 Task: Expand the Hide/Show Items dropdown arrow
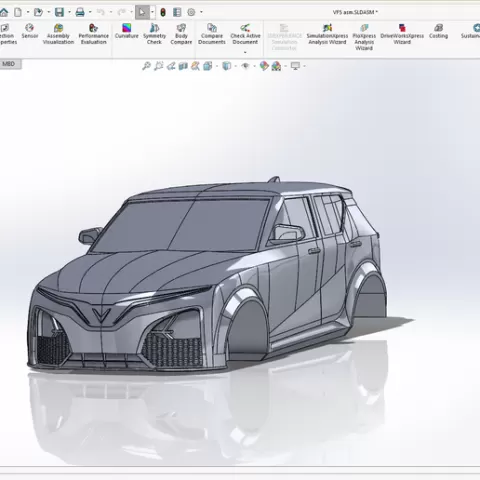(x=255, y=66)
